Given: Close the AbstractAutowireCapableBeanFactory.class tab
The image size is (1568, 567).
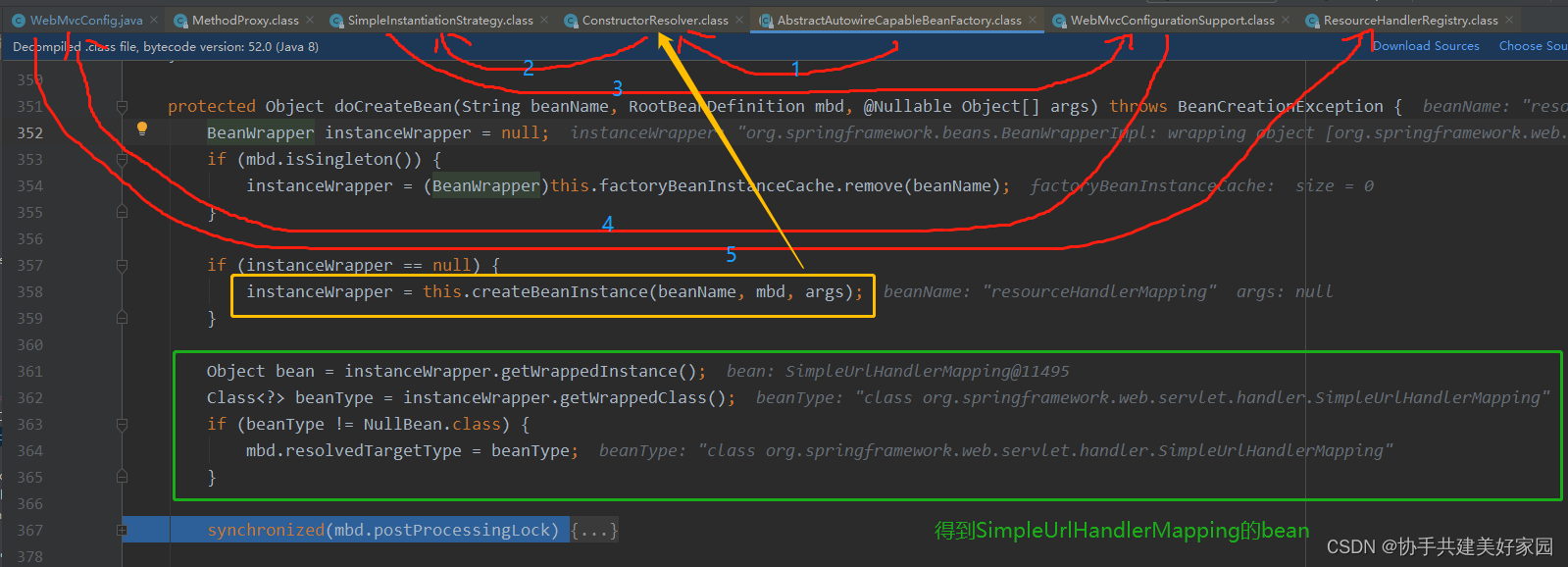Looking at the screenshot, I should click(1033, 20).
